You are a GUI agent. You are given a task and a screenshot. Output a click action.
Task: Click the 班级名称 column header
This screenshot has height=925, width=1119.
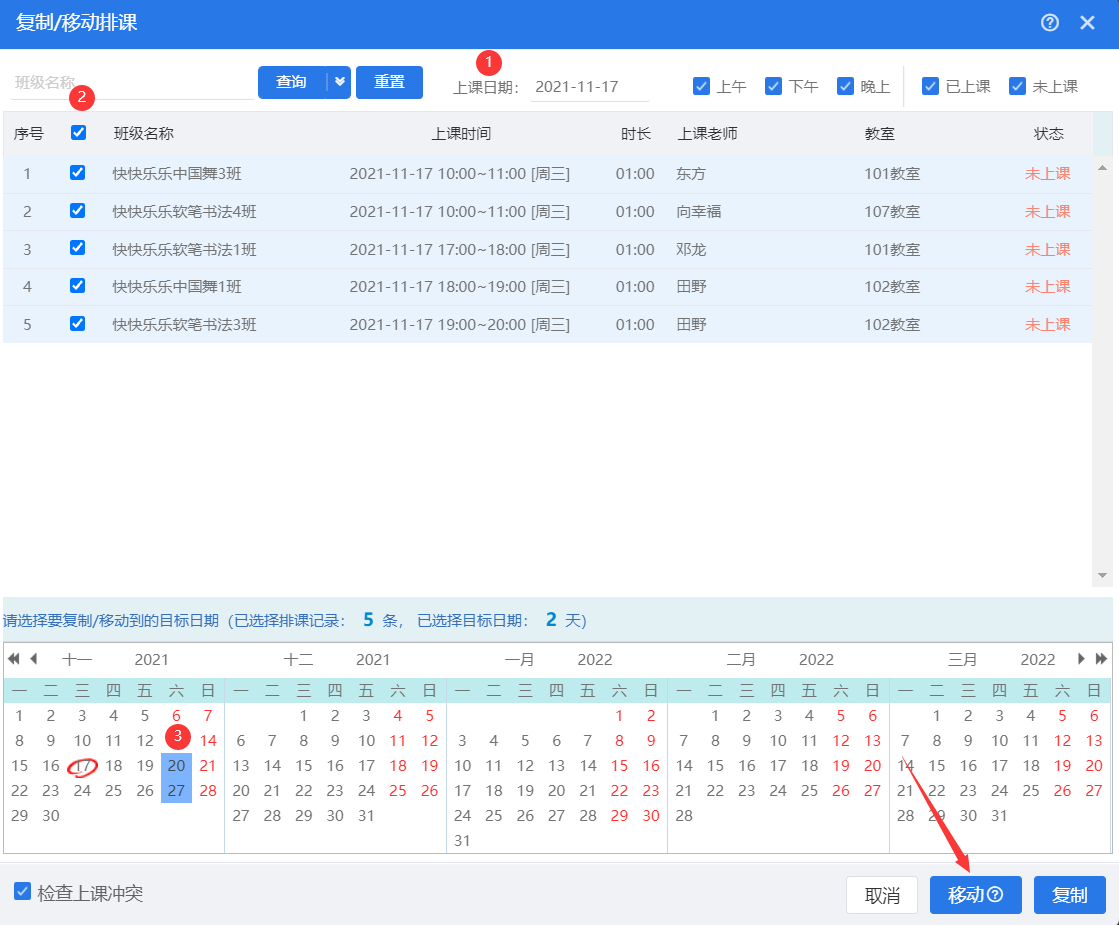[x=143, y=133]
